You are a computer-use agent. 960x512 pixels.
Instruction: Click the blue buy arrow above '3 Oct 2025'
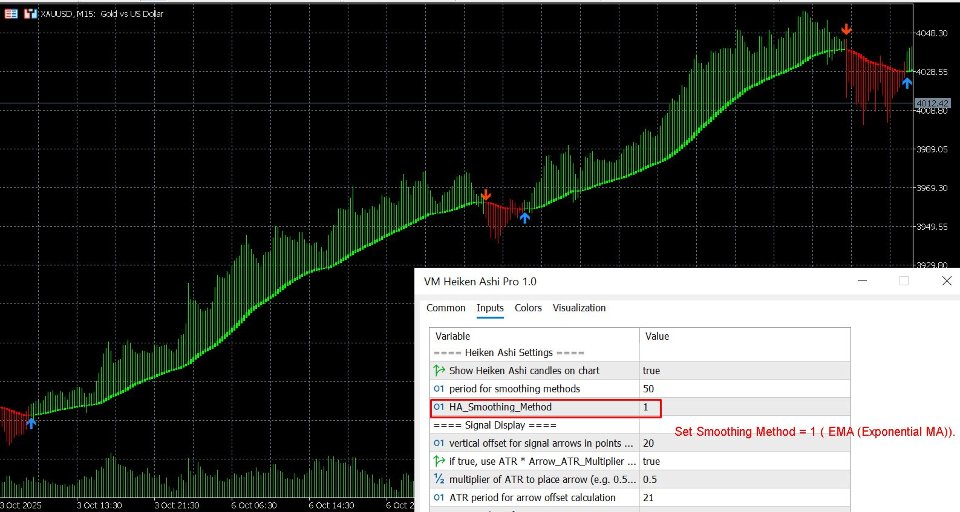pyautogui.click(x=31, y=422)
